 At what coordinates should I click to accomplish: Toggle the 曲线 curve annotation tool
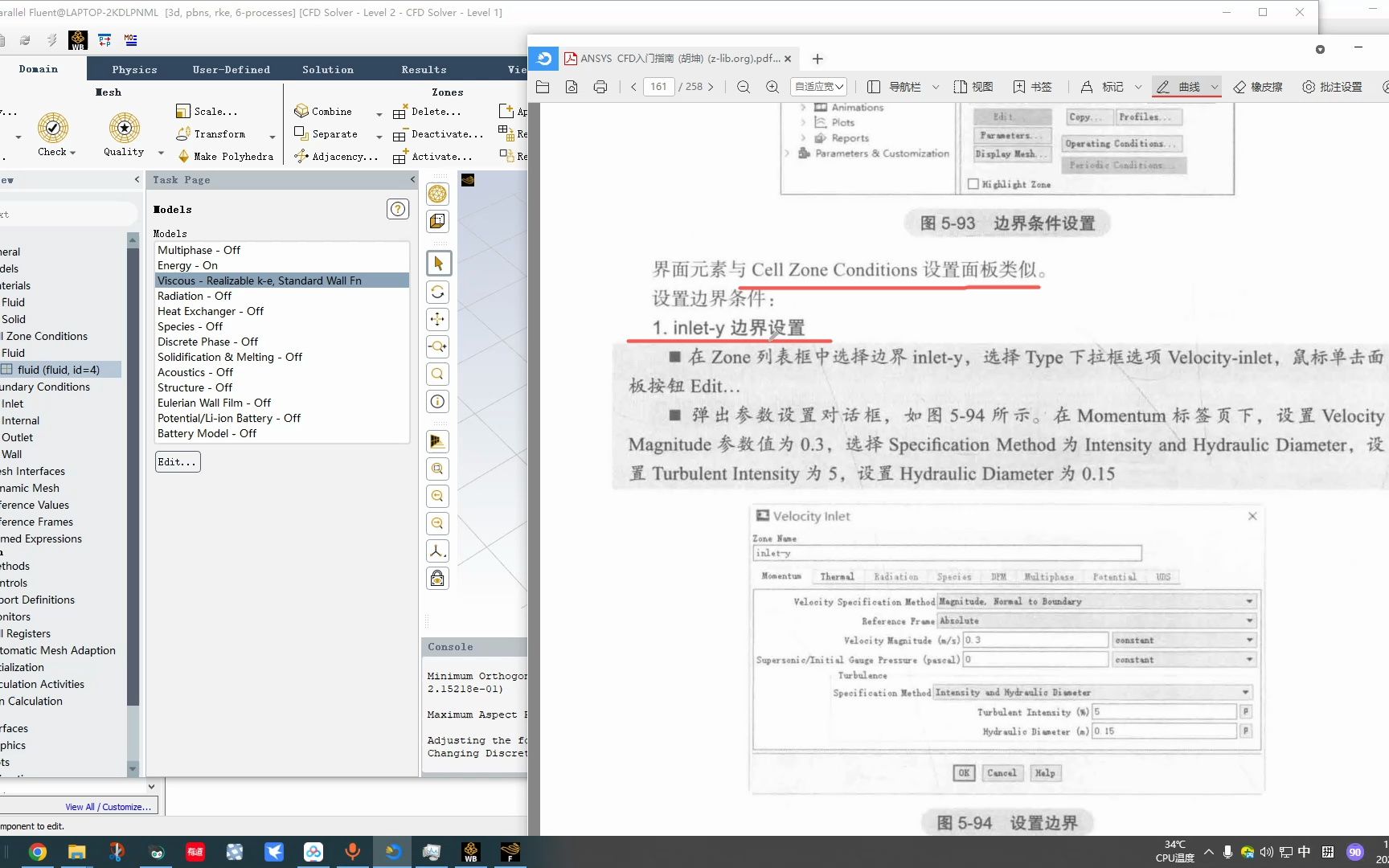click(1185, 87)
